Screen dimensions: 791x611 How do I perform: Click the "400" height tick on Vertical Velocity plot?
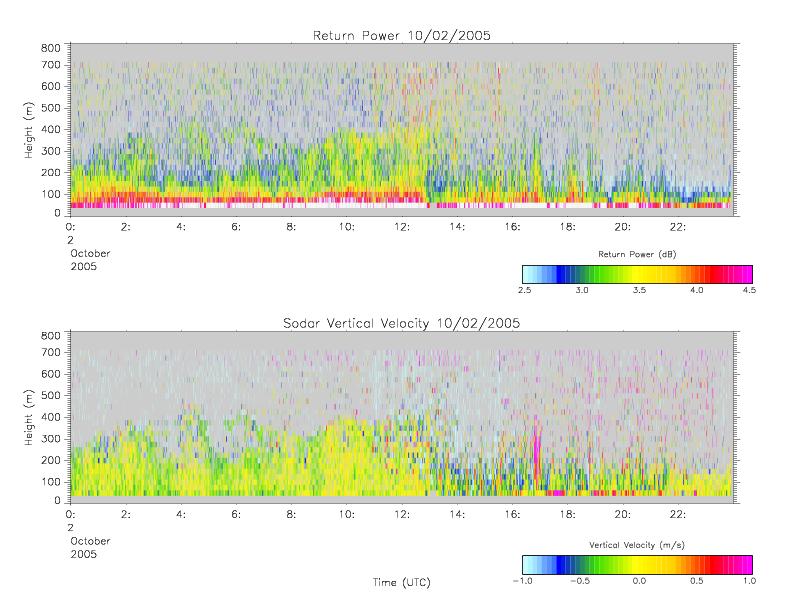[x=50, y=417]
